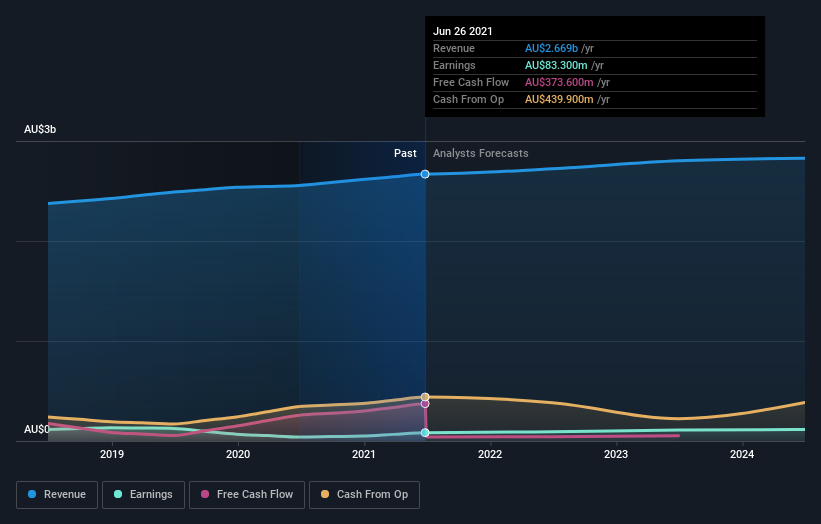Click the Free Cash Flow marker dot
821x524 pixels.
click(425, 404)
